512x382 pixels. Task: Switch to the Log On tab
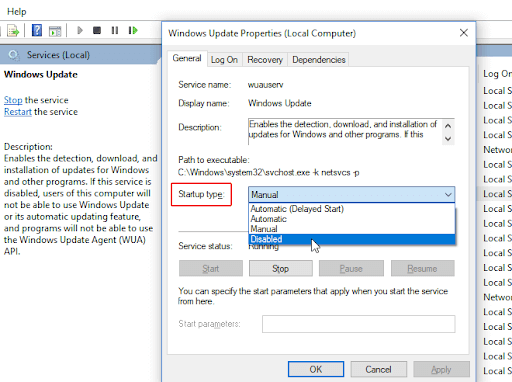pyautogui.click(x=224, y=60)
